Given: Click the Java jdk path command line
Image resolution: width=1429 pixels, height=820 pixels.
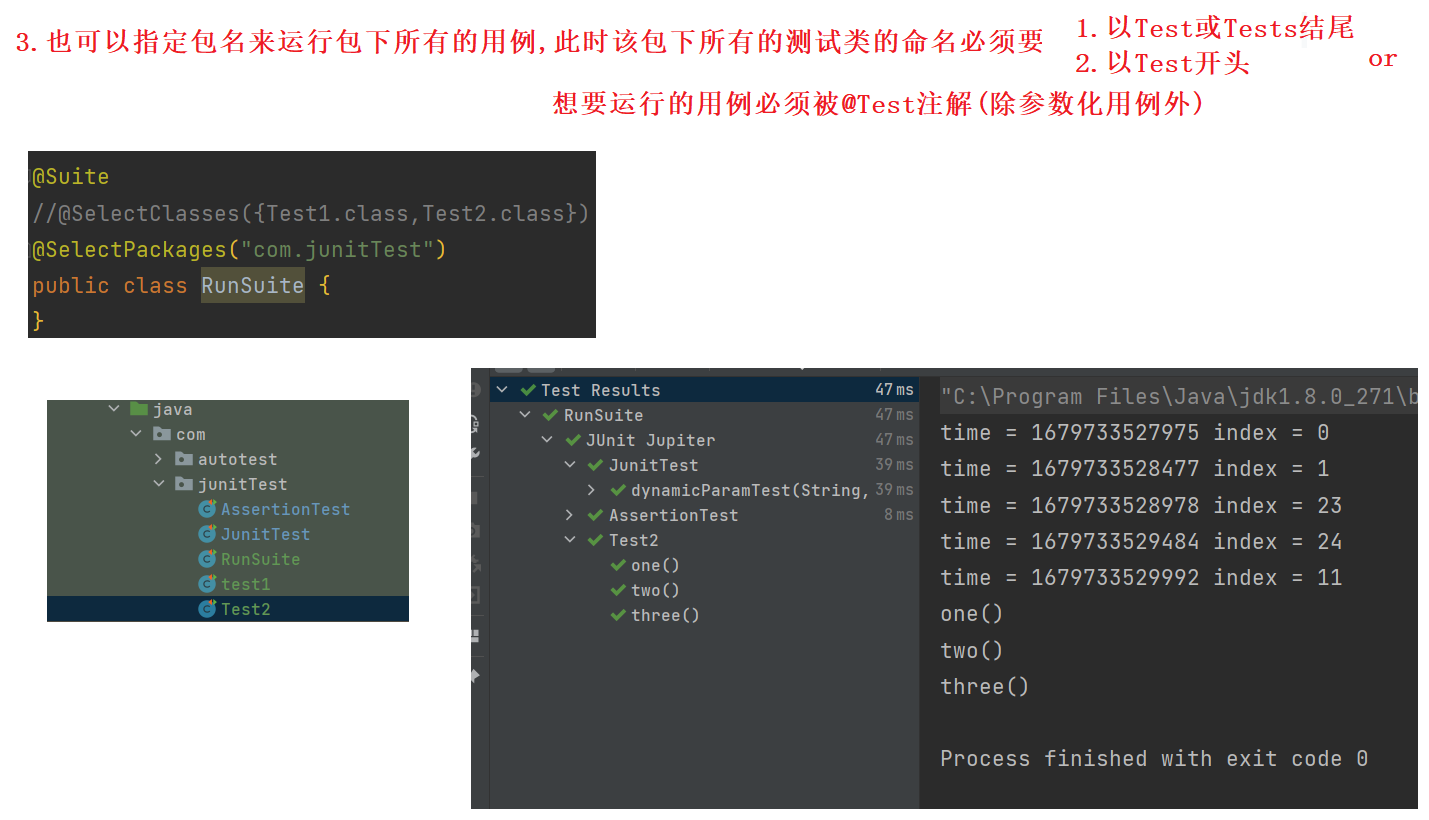Looking at the screenshot, I should click(x=1179, y=397).
